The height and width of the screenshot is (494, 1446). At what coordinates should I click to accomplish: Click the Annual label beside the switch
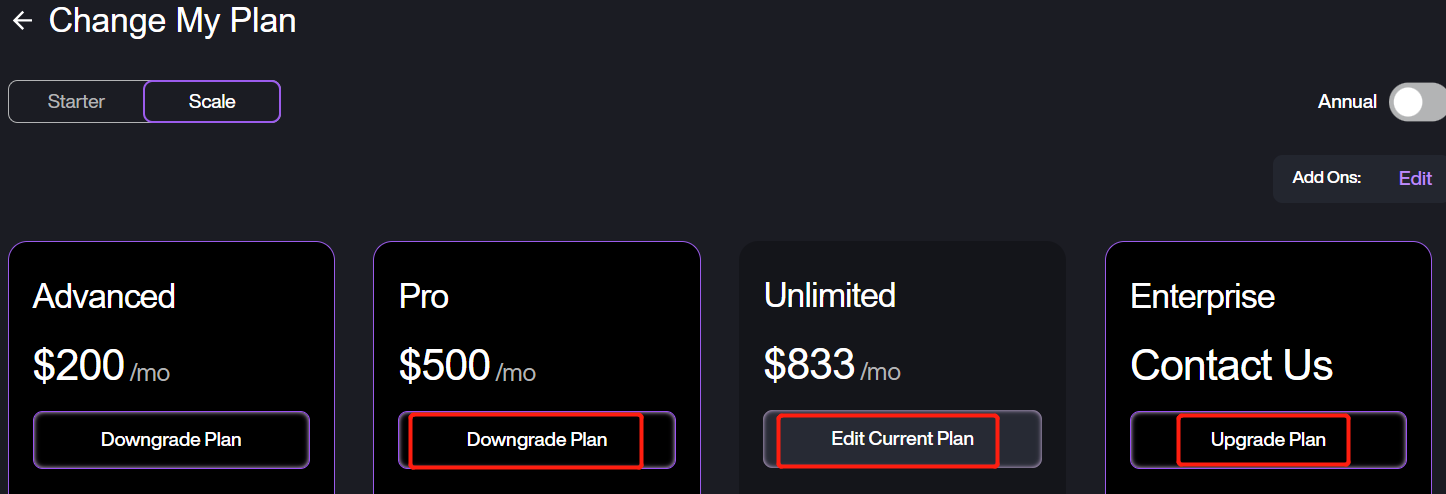point(1347,101)
